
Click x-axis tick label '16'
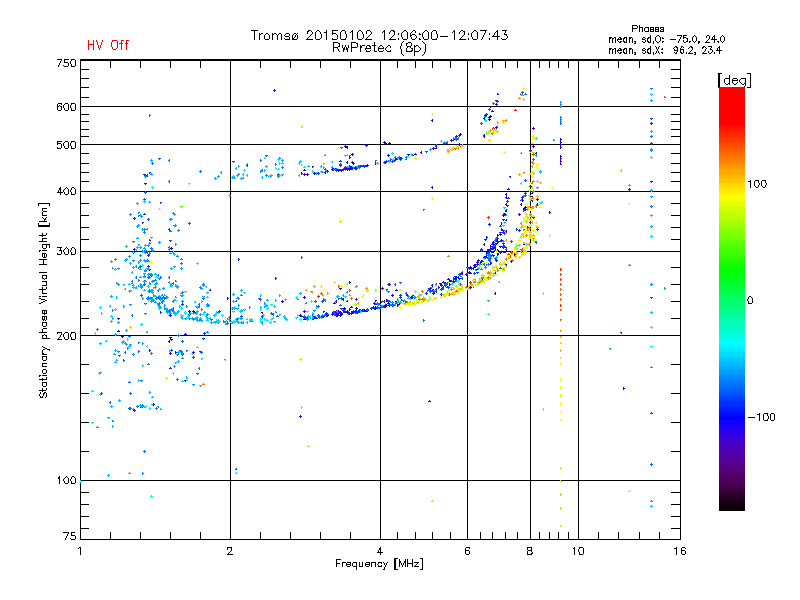[680, 551]
